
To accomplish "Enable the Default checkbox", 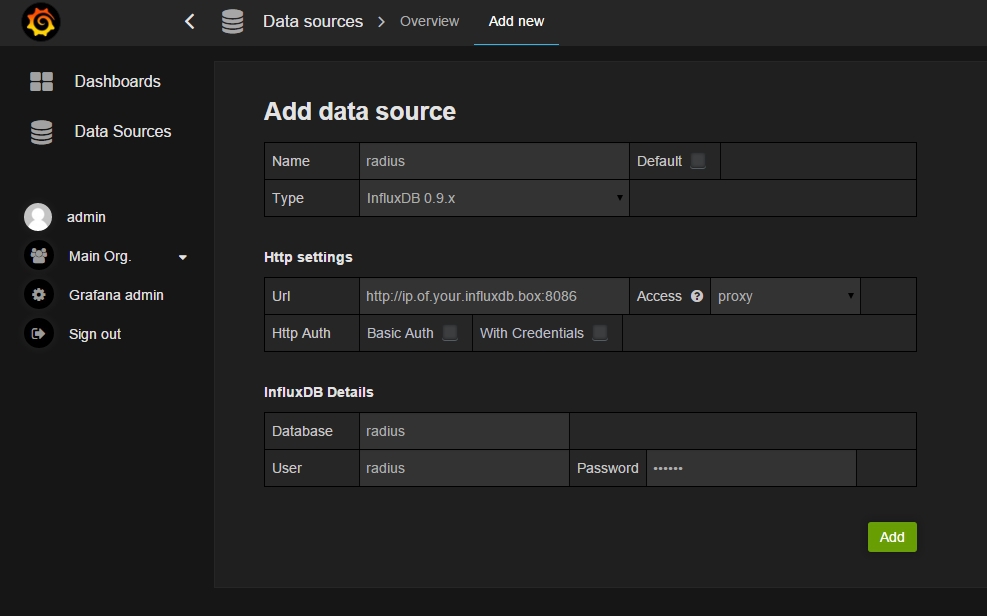I will coord(698,161).
